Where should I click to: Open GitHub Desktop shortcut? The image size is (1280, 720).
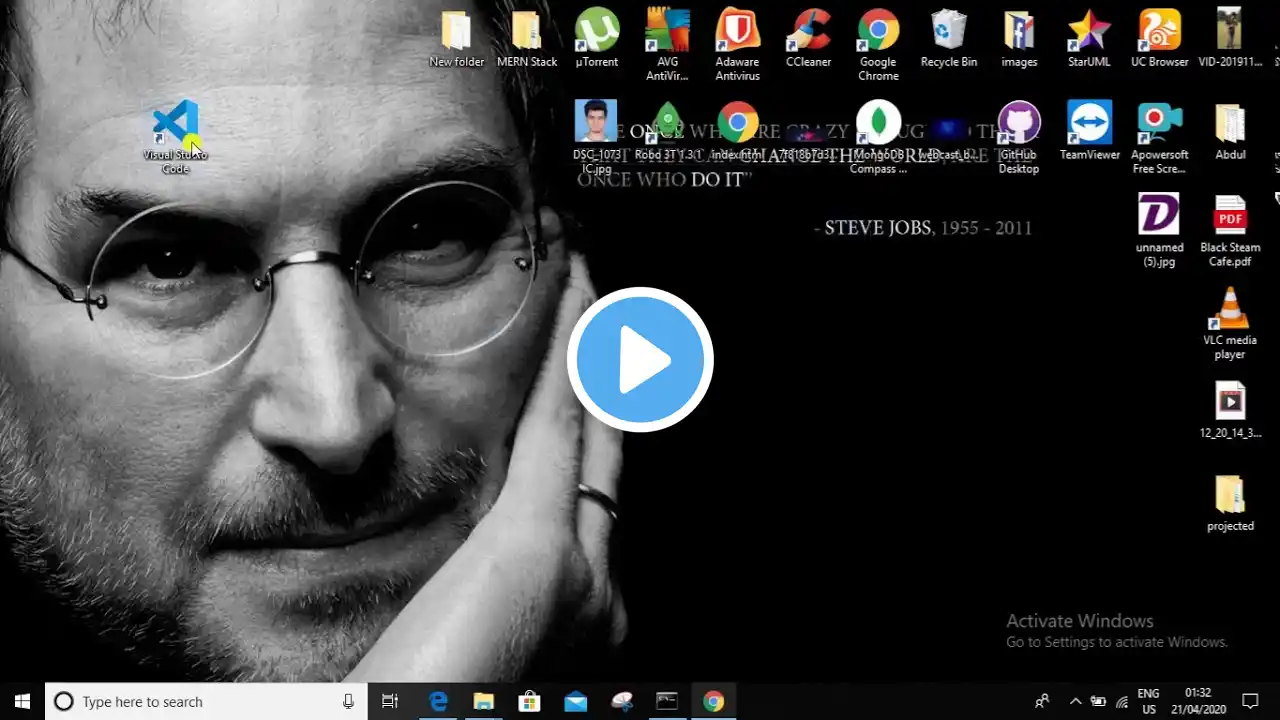pos(1019,138)
